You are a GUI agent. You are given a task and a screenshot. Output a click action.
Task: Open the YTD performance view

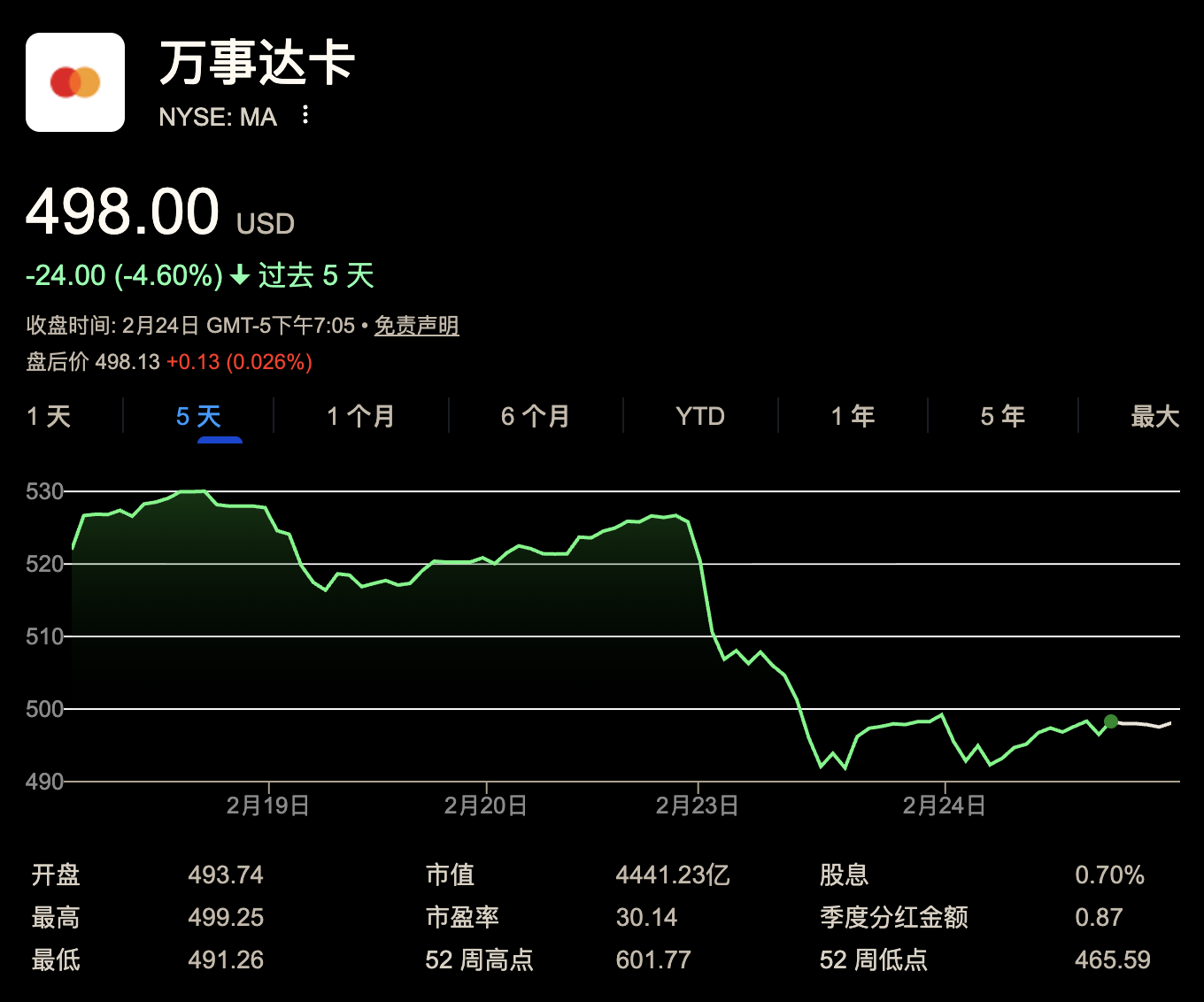coord(700,416)
